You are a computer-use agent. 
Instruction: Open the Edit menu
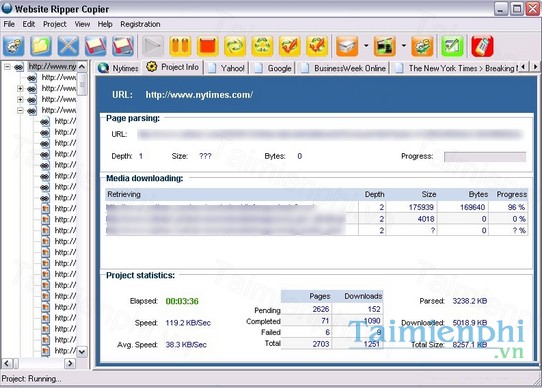point(29,24)
